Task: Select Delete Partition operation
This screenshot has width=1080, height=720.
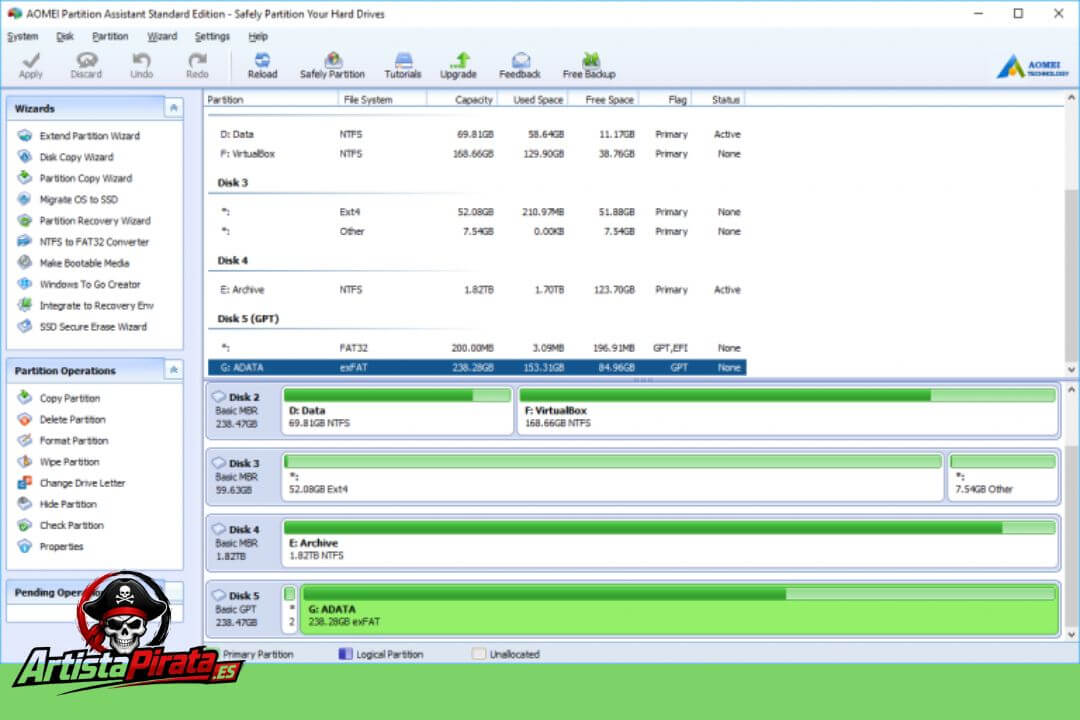Action: (x=61, y=420)
